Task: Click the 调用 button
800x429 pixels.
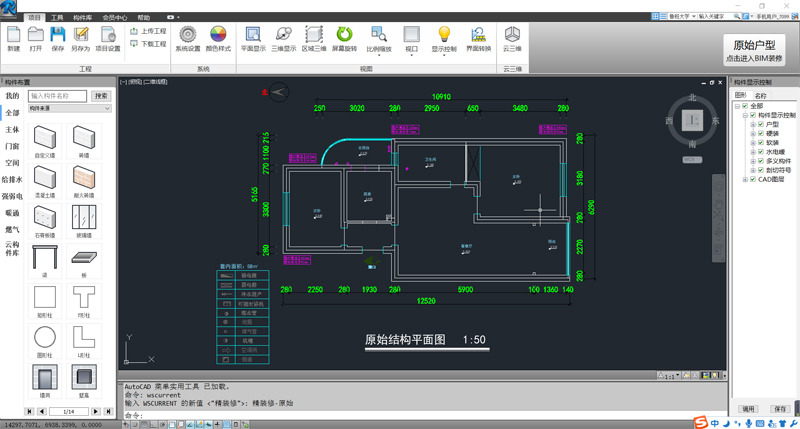Action: pyautogui.click(x=748, y=409)
